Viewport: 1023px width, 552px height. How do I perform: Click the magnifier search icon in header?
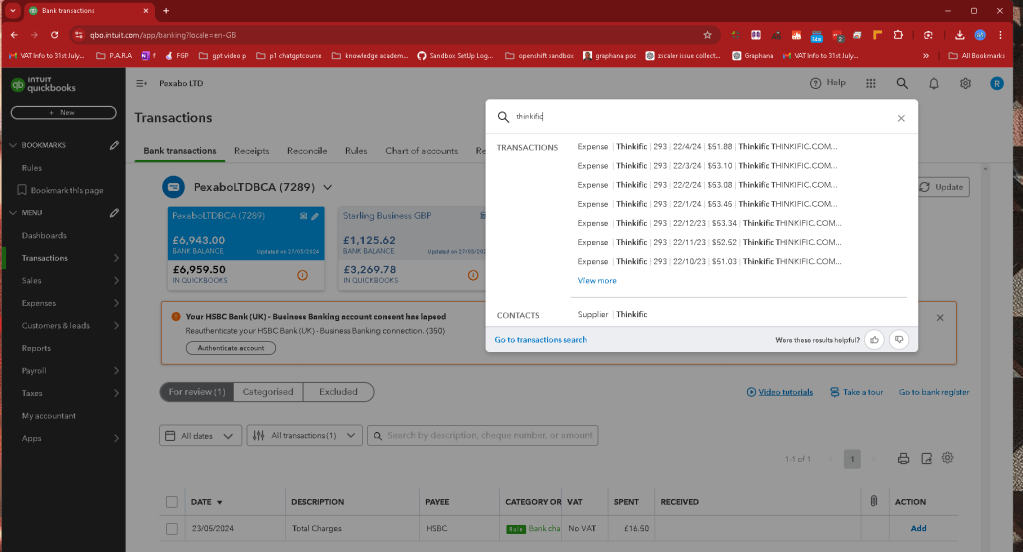[x=902, y=84]
